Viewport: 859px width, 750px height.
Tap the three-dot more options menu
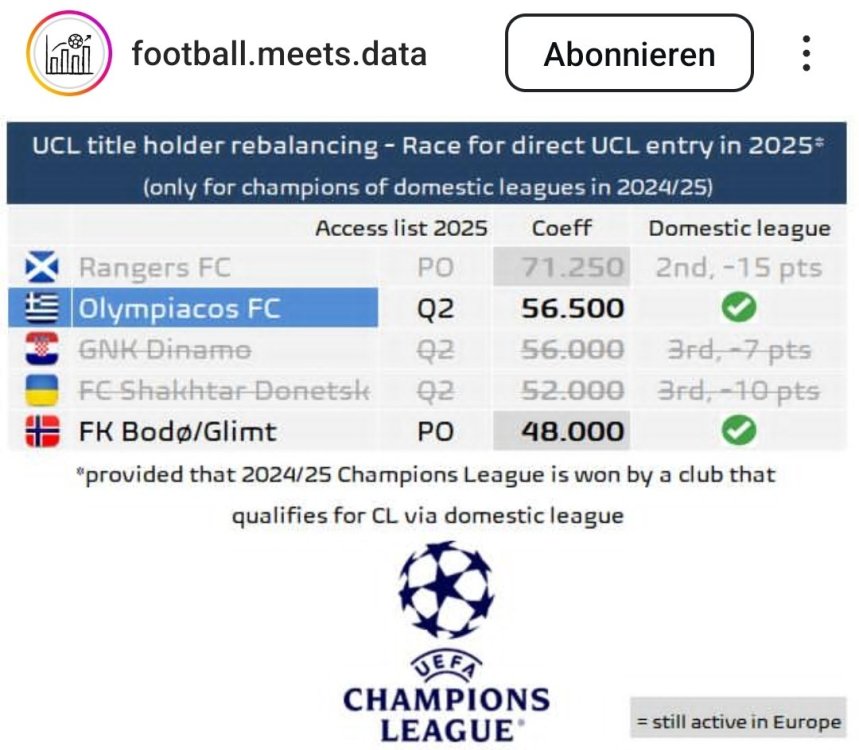806,53
